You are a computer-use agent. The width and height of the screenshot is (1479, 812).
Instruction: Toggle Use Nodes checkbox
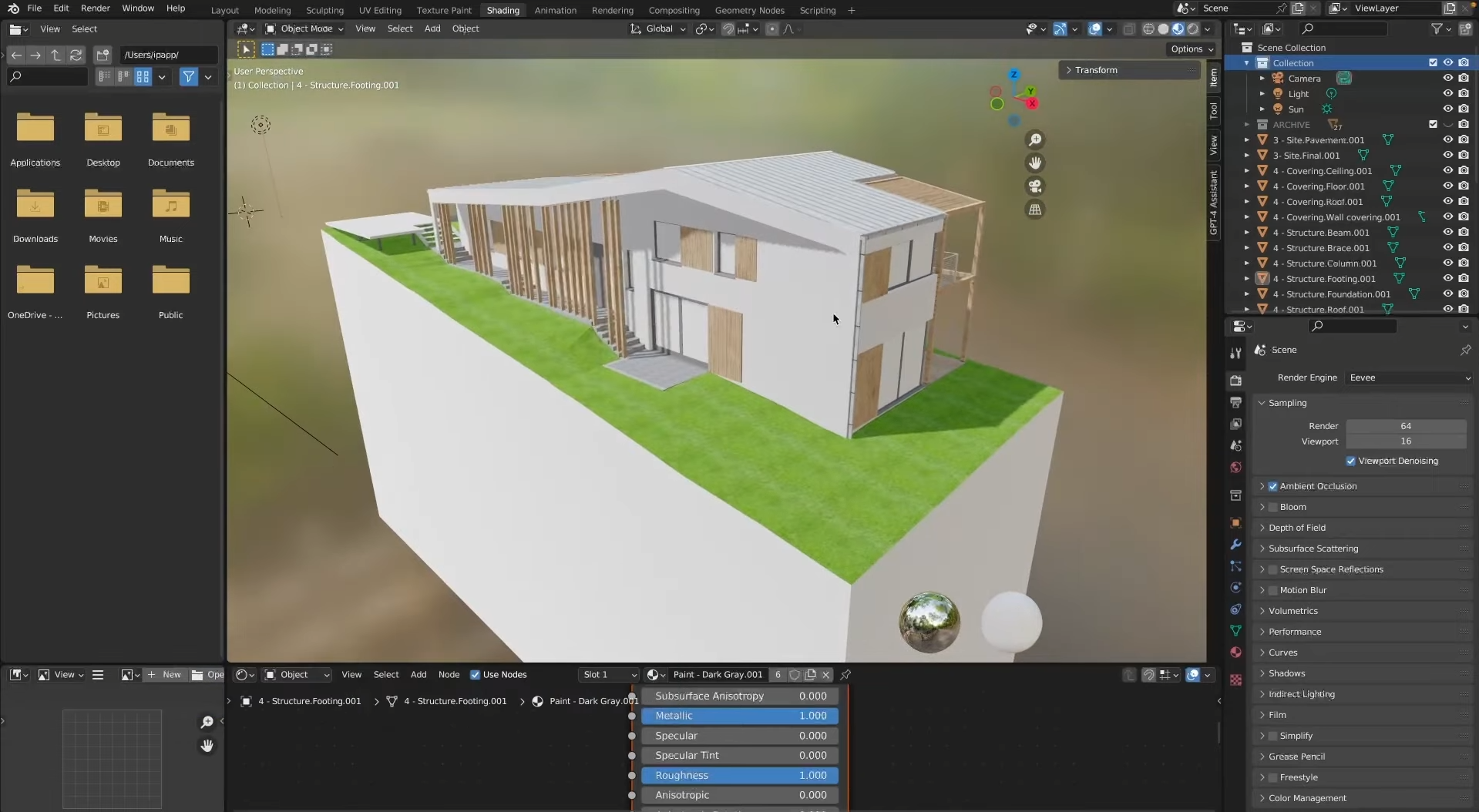475,675
